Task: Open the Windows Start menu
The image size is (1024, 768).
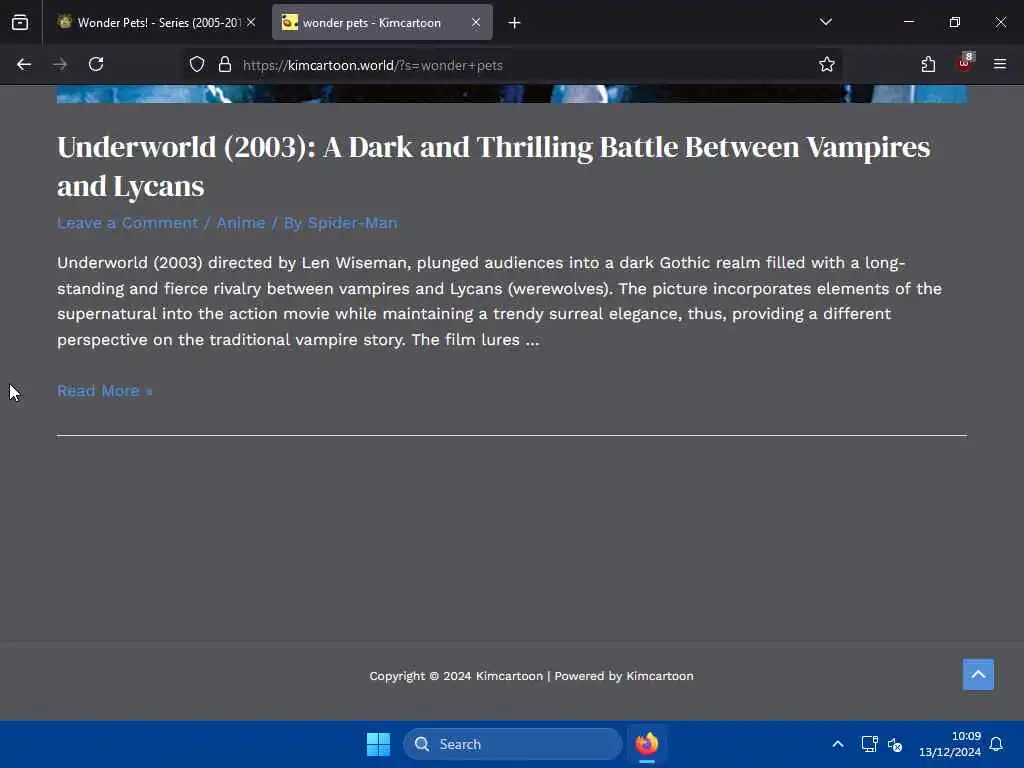Action: (378, 744)
